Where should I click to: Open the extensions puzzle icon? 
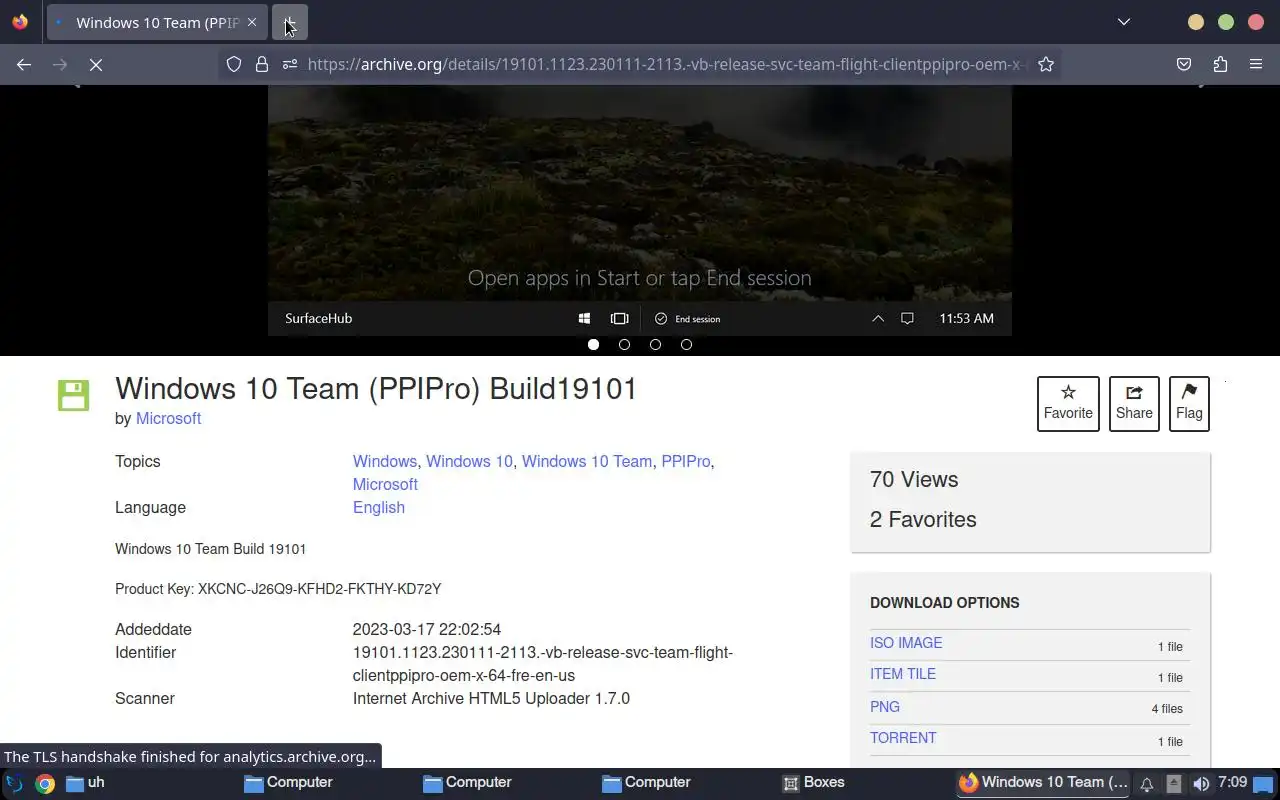[x=1220, y=64]
